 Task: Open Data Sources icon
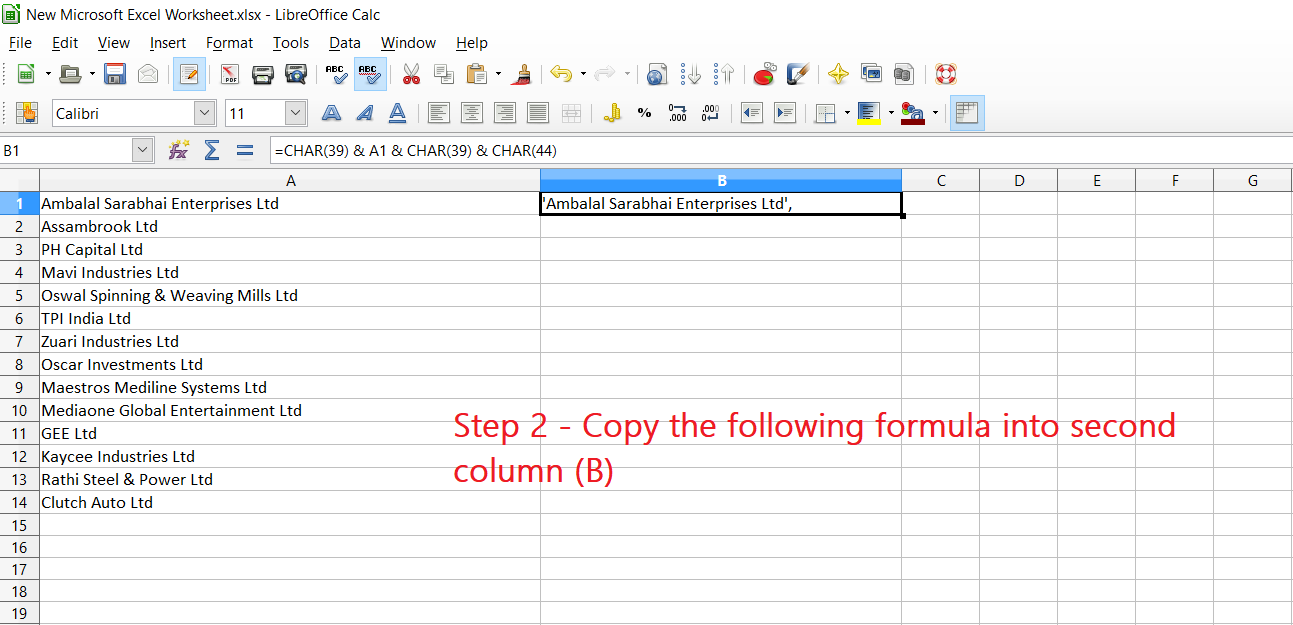click(x=904, y=74)
